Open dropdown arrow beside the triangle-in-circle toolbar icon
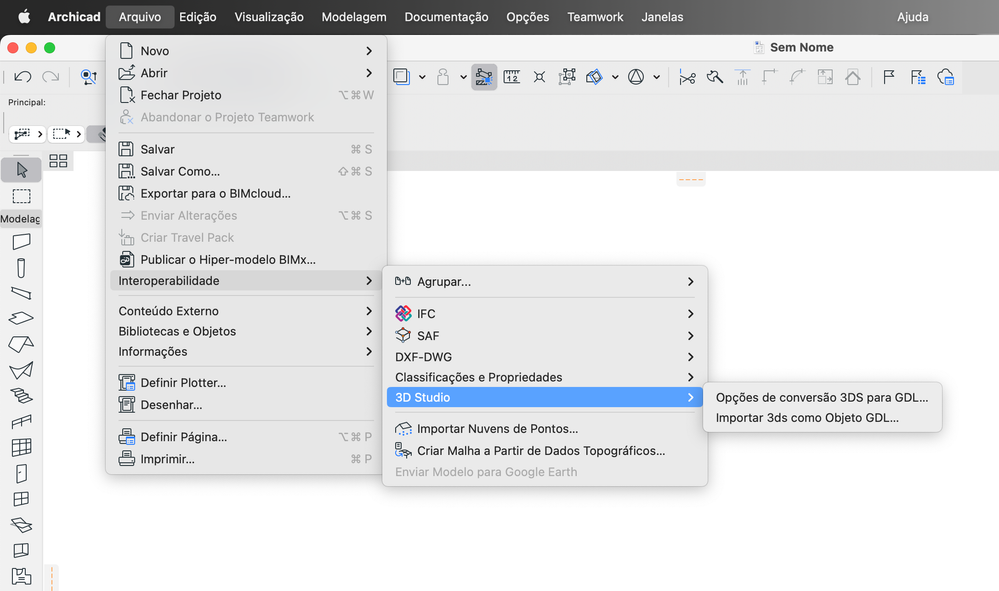The image size is (999, 591). (656, 78)
